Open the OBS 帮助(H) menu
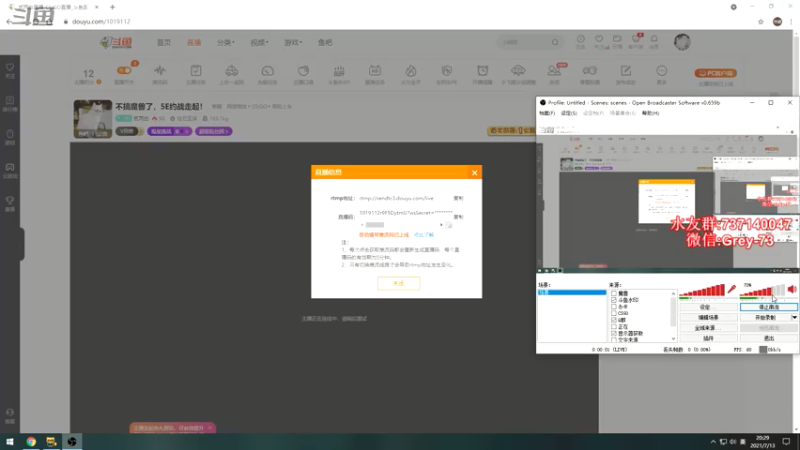This screenshot has height=450, width=800. click(650, 113)
